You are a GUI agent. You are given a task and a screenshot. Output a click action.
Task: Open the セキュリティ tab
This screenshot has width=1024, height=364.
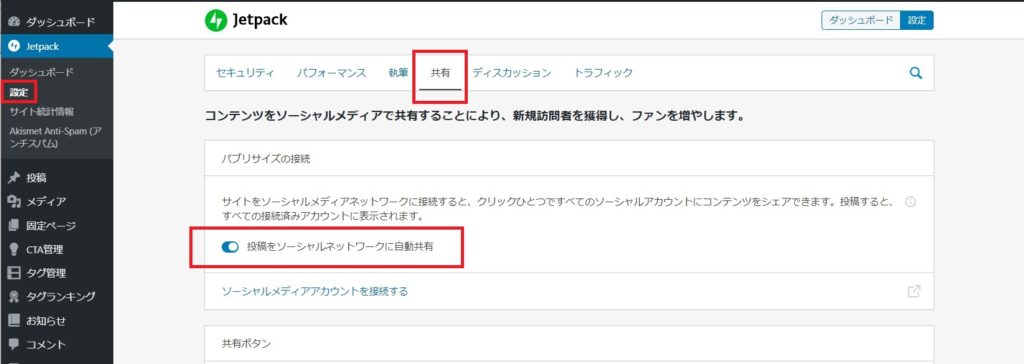pos(246,73)
